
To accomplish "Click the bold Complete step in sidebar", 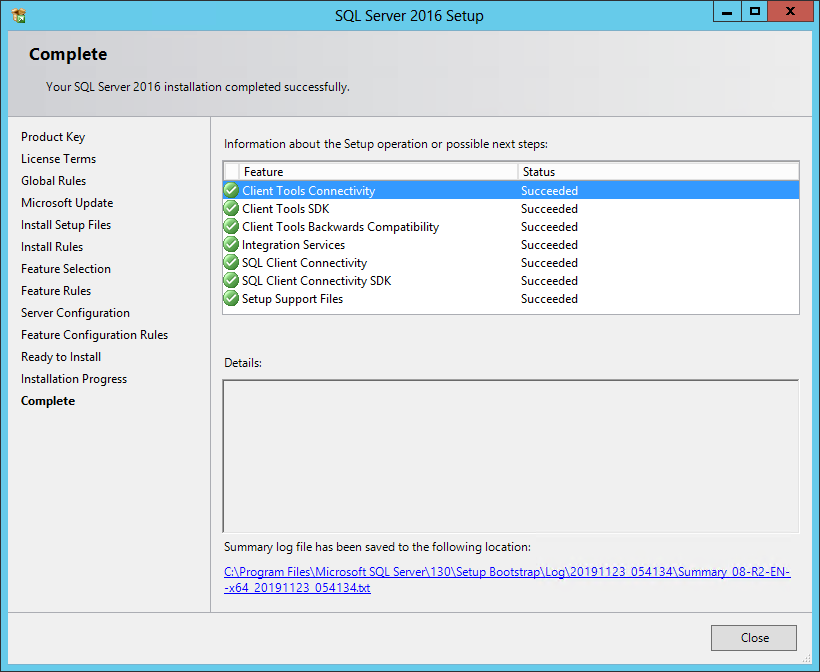I will coord(48,401).
